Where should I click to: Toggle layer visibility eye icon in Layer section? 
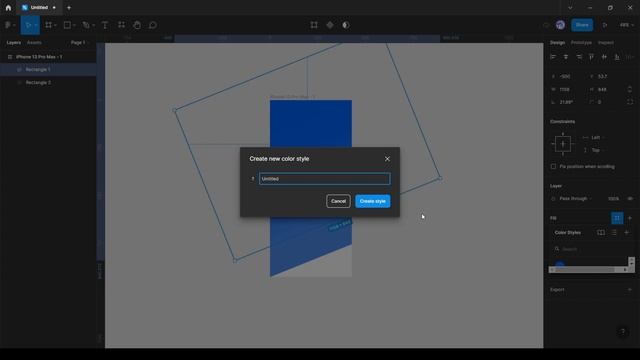630,199
